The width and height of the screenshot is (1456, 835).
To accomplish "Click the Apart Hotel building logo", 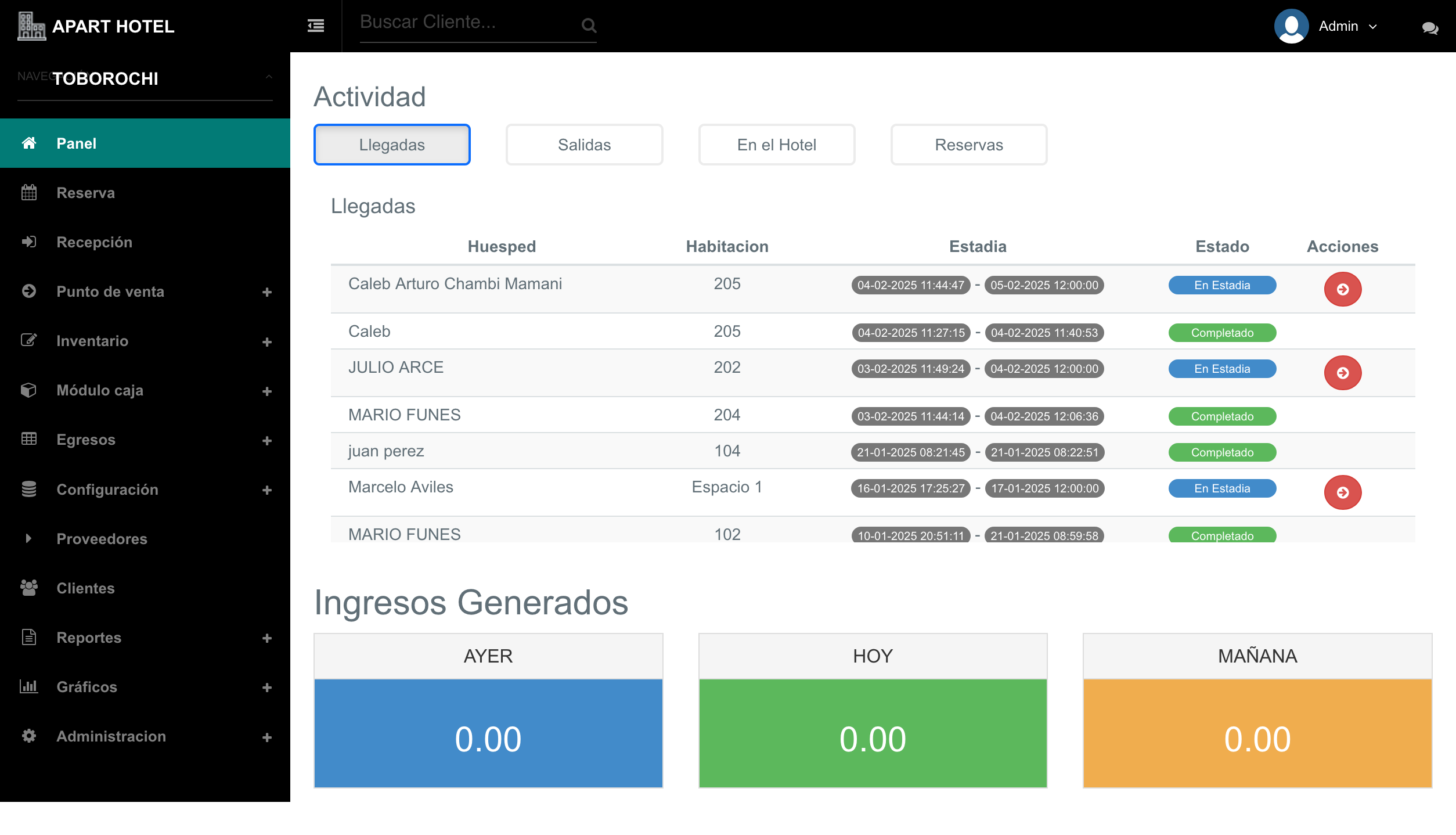I will [31, 26].
